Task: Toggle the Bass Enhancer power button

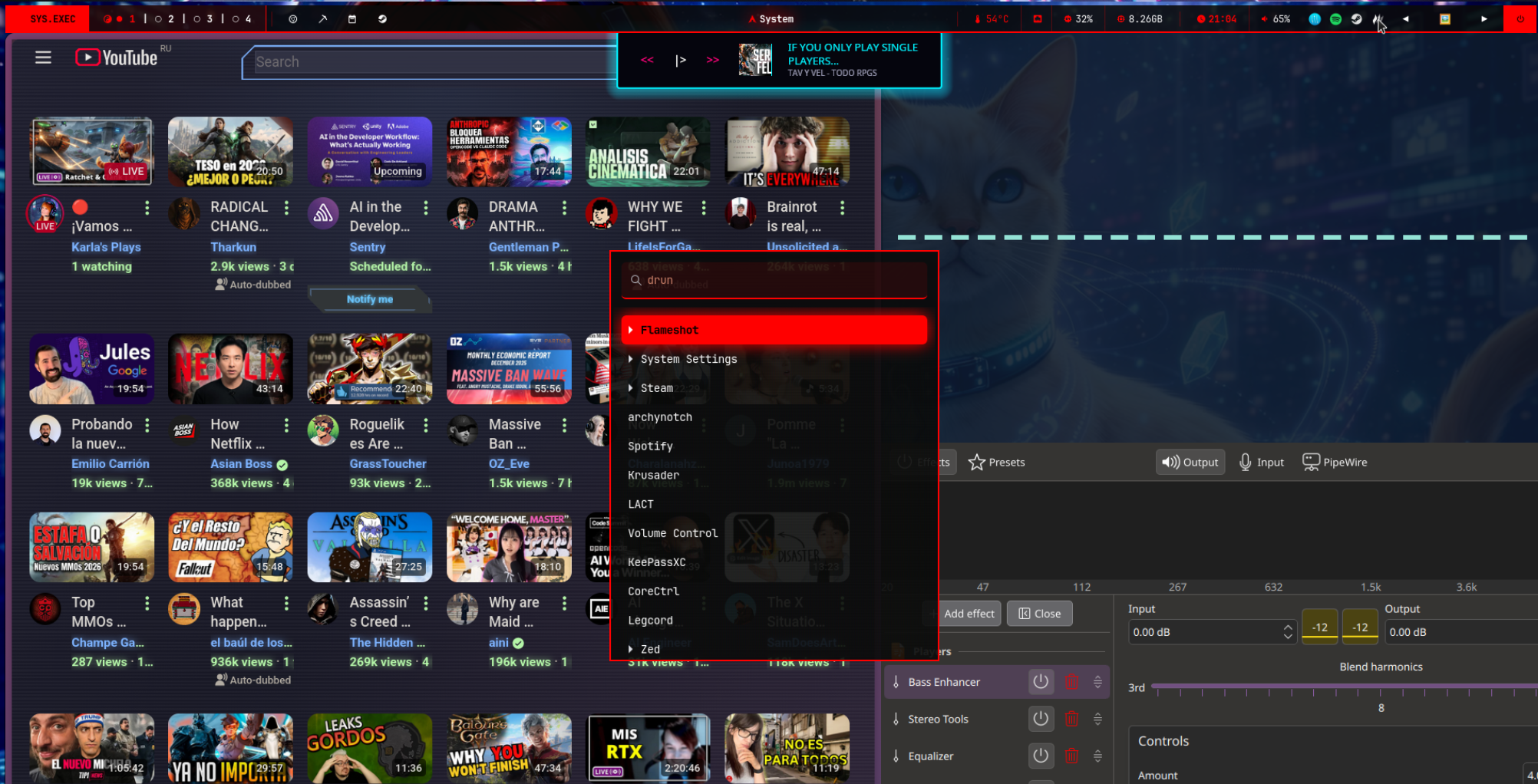Action: 1041,681
